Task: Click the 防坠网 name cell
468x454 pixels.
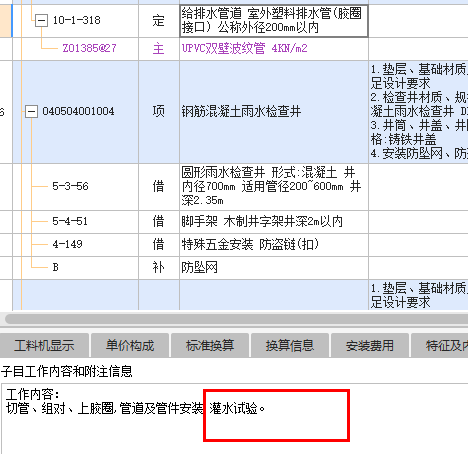Action: (274, 268)
